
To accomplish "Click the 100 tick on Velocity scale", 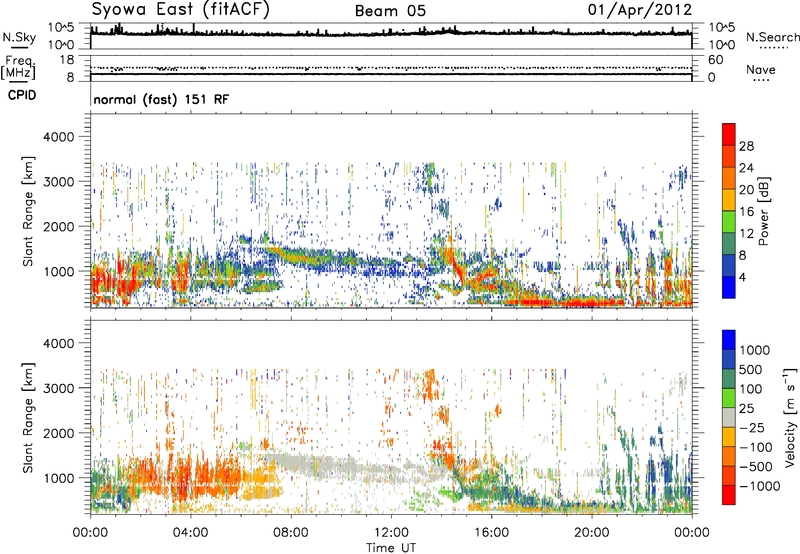I will click(x=751, y=389).
